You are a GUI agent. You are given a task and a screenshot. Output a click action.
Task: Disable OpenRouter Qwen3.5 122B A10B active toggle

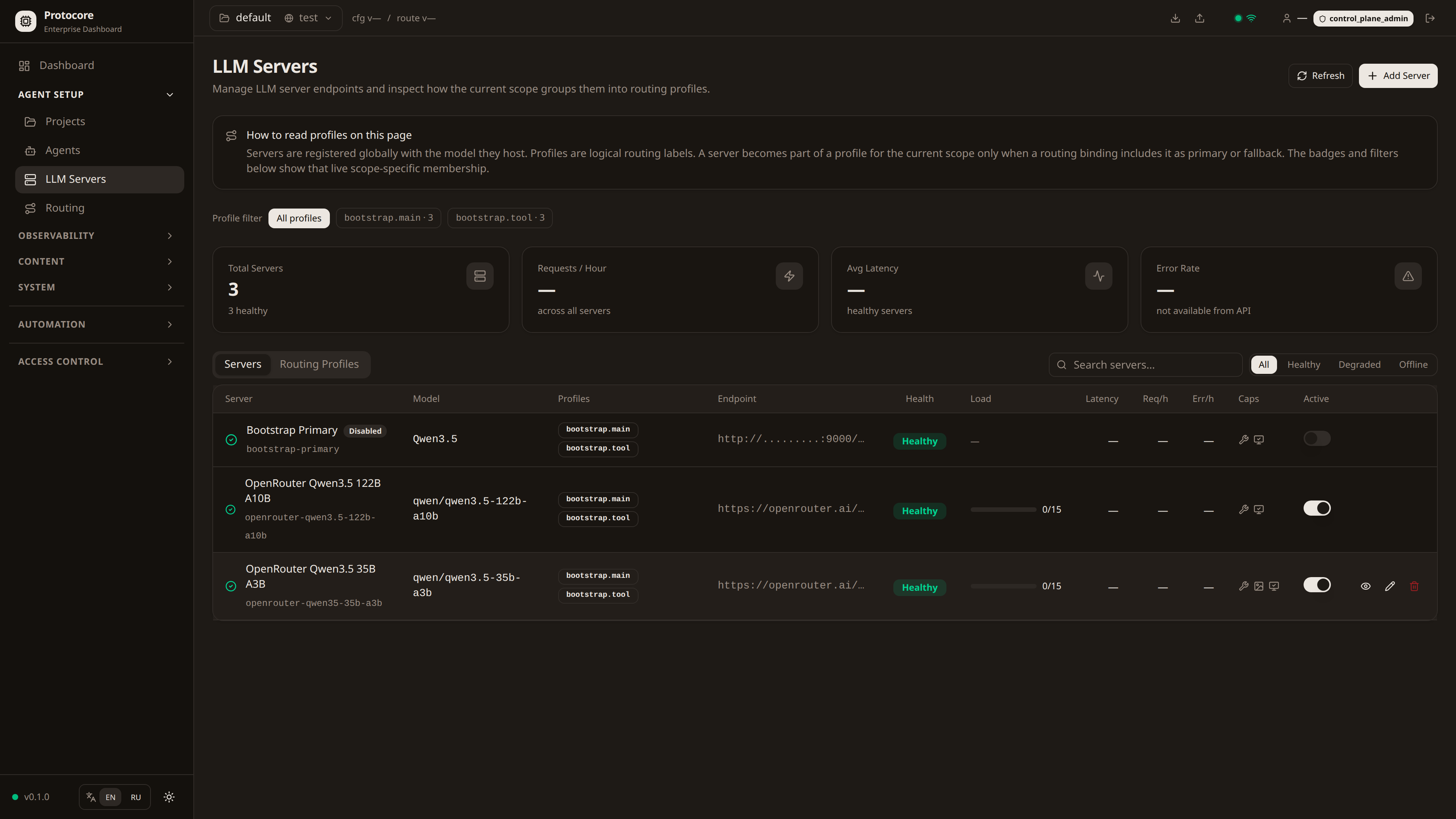tap(1317, 508)
